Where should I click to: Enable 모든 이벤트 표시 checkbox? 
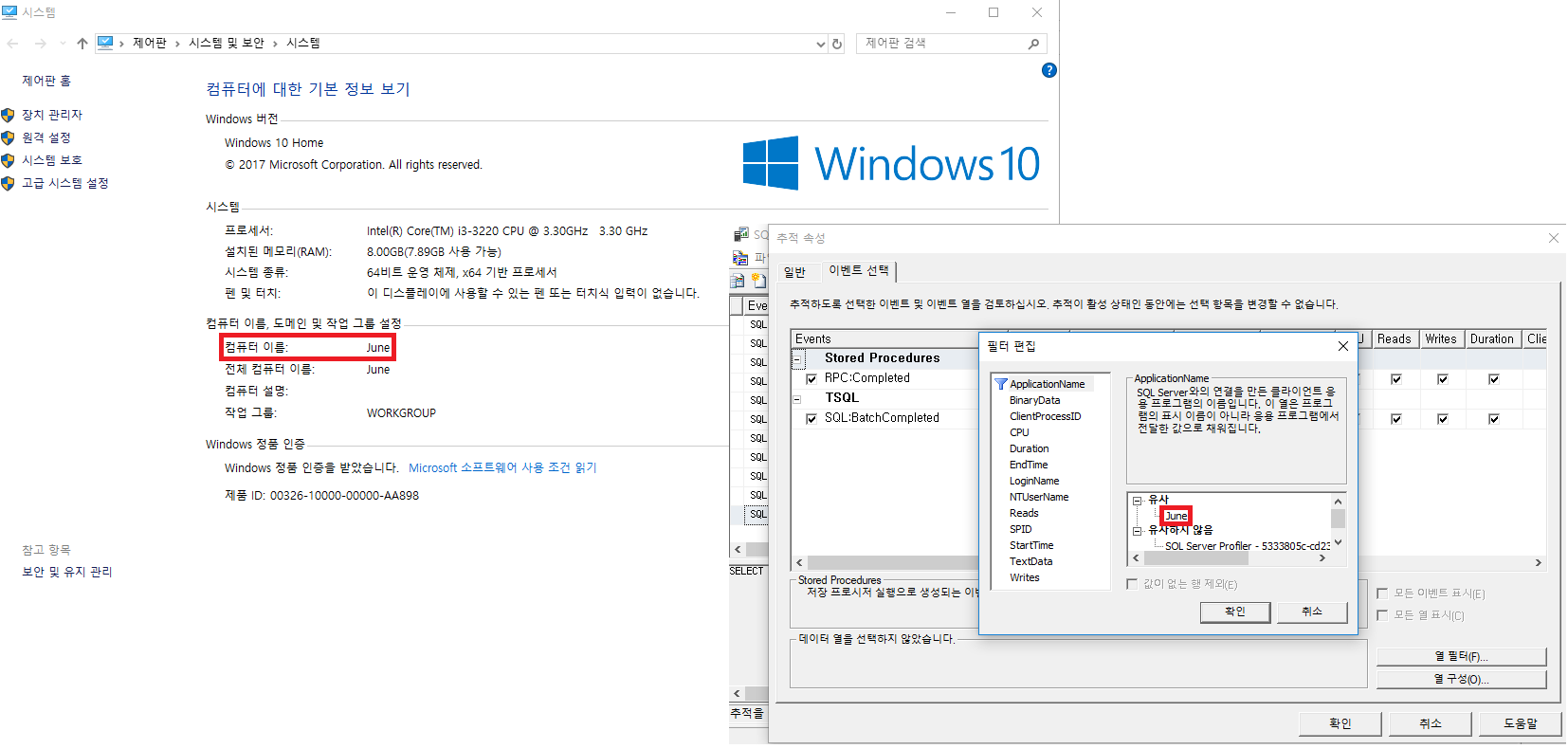1382,593
